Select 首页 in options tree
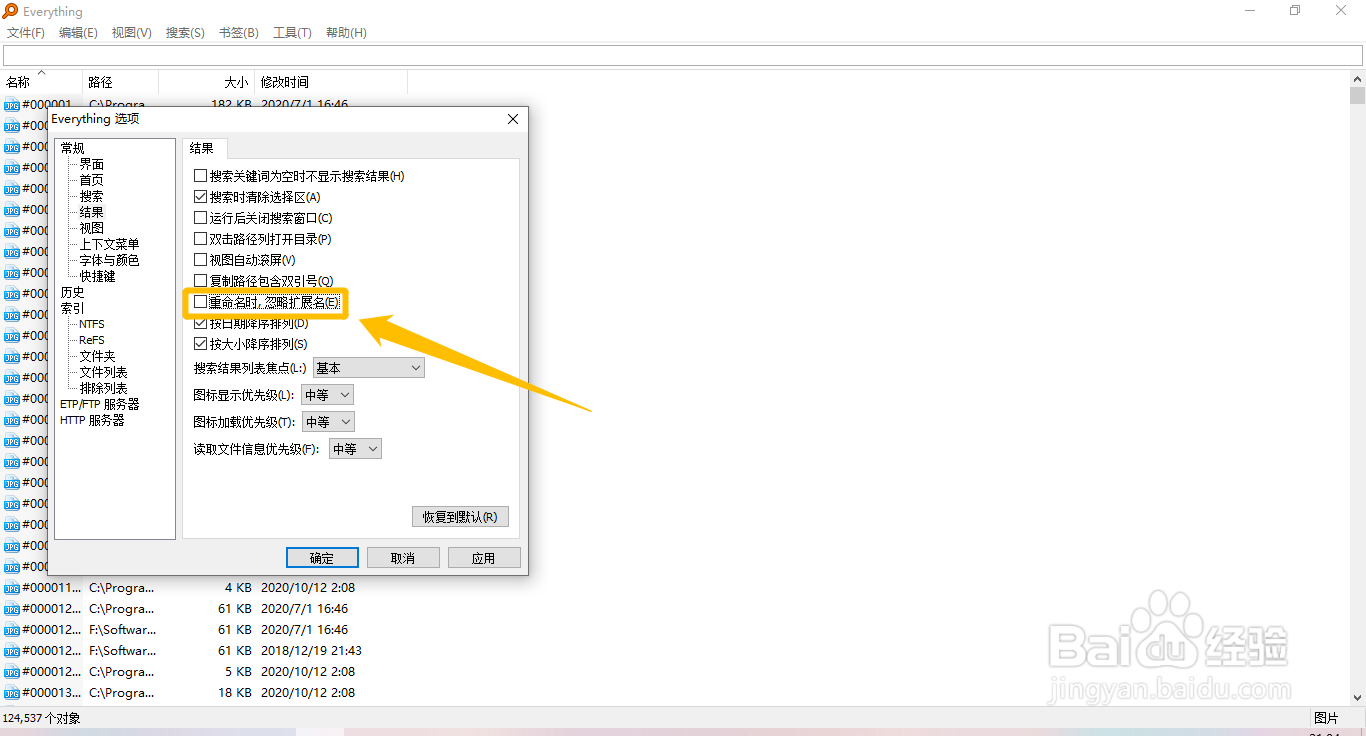 pyautogui.click(x=92, y=180)
